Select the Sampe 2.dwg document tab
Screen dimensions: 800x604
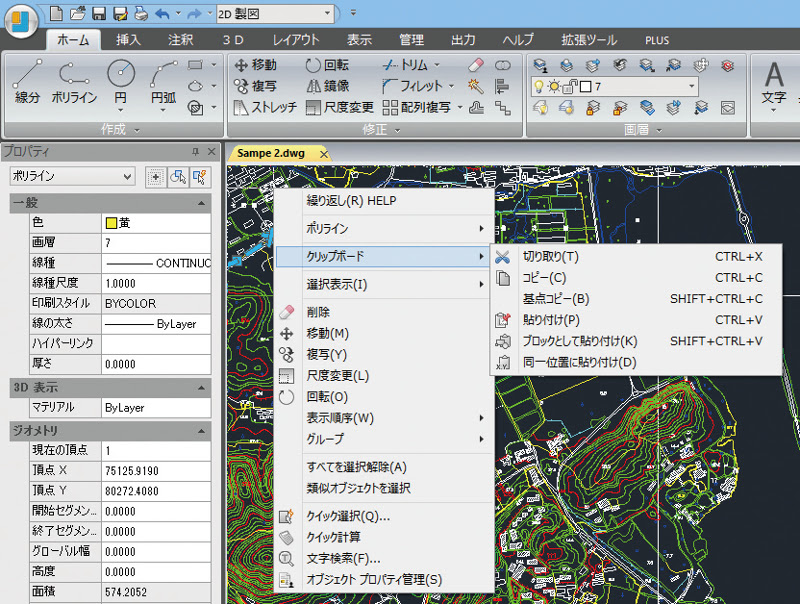pos(279,153)
